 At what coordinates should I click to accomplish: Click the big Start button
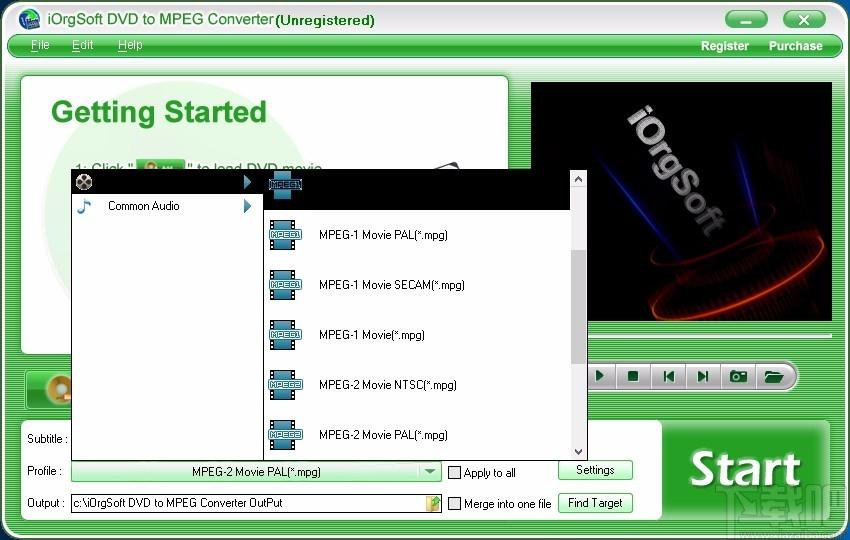click(745, 469)
